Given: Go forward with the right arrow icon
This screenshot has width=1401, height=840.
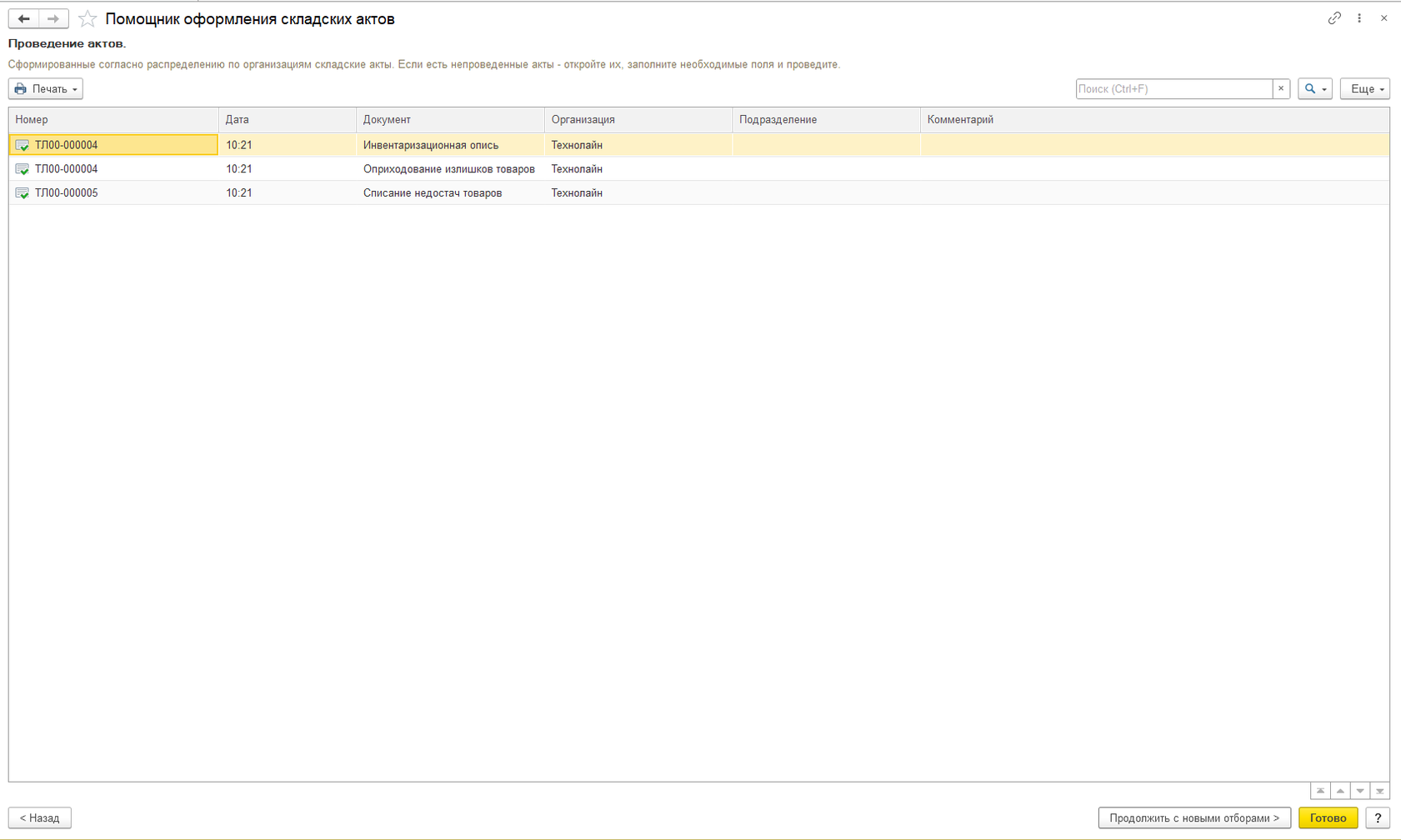Looking at the screenshot, I should [53, 18].
